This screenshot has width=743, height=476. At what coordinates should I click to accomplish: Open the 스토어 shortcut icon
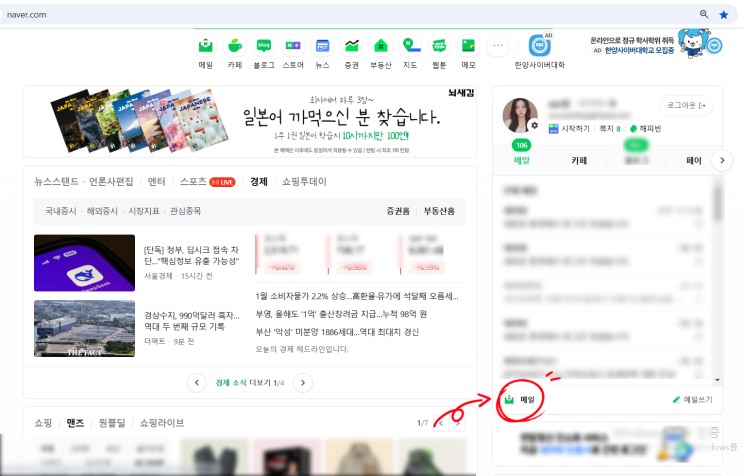pyautogui.click(x=293, y=46)
